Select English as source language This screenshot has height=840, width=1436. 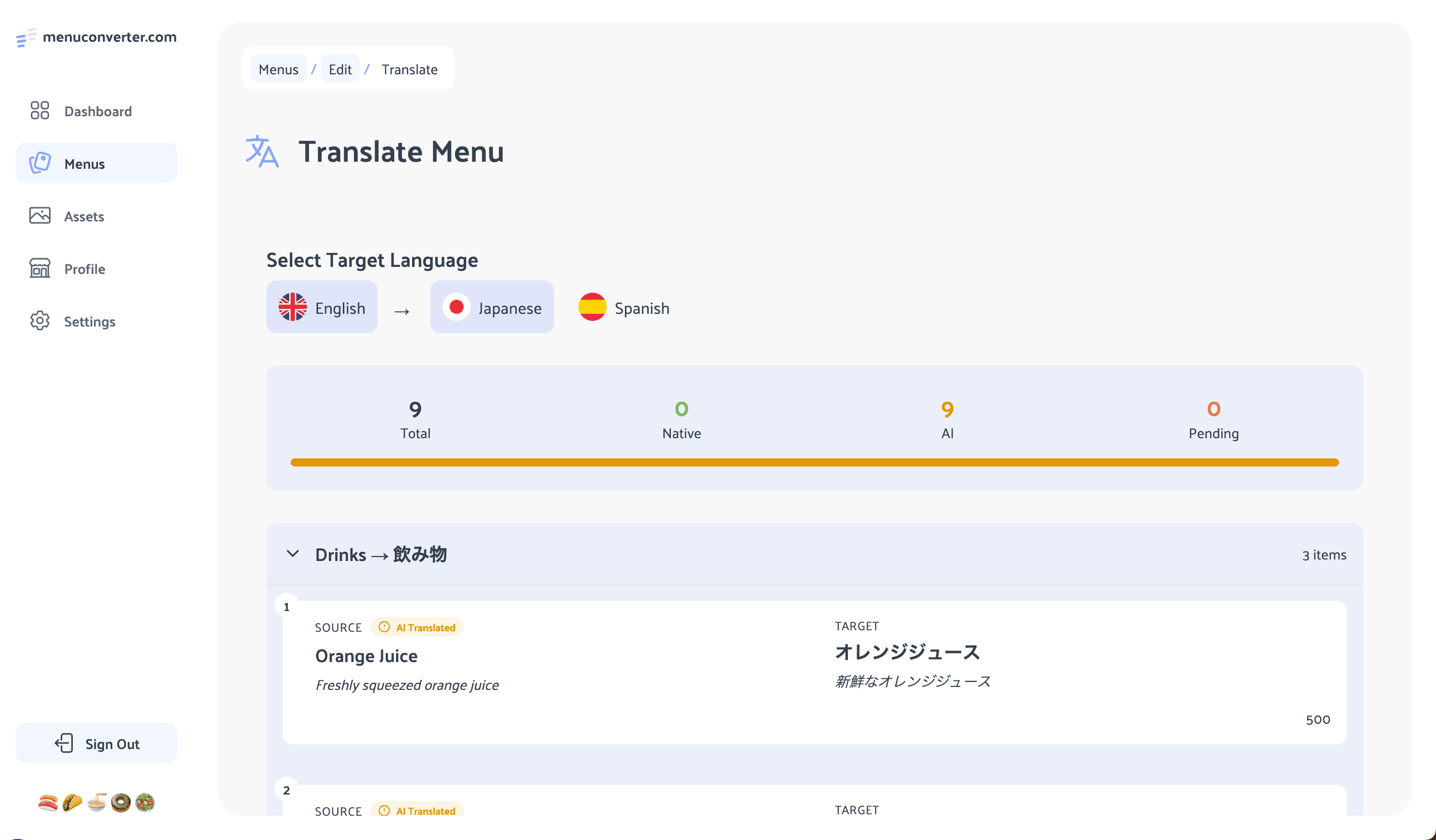[x=322, y=307]
